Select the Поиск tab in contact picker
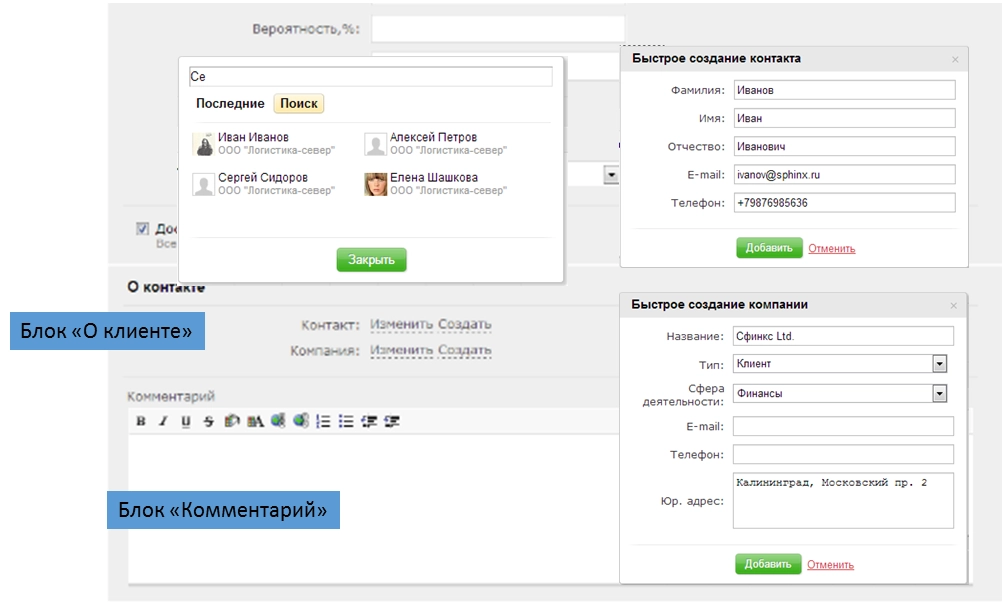The height and width of the screenshot is (602, 1002). coord(299,104)
